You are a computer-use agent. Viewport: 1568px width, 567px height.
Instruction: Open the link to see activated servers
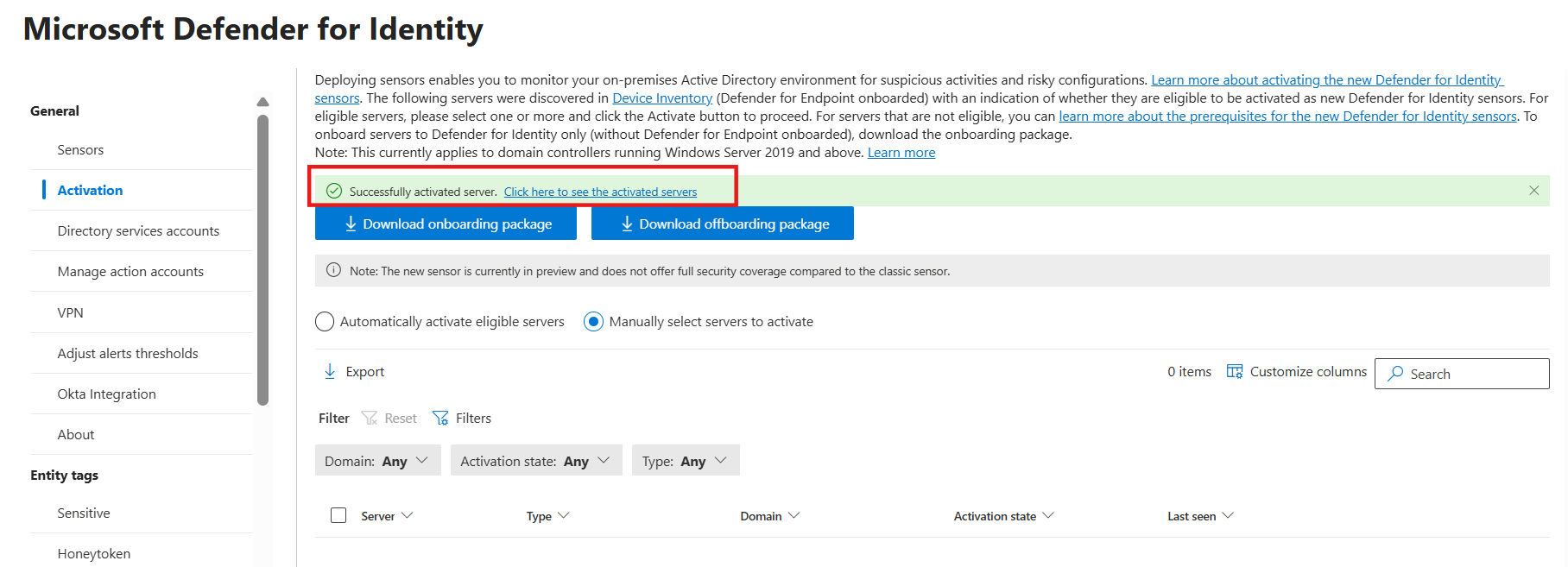point(600,192)
